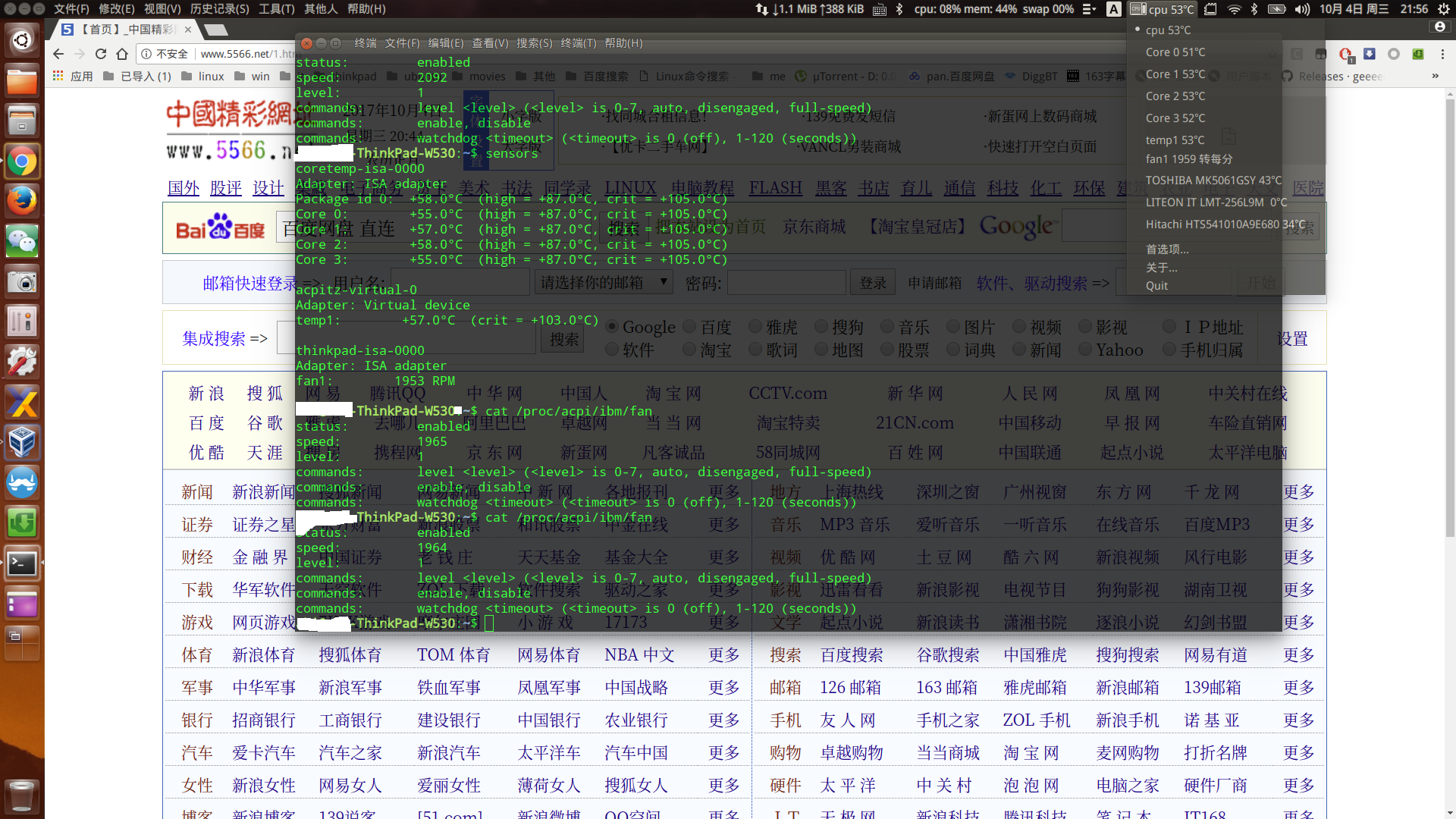Open the green download manager dock icon
Image resolution: width=1456 pixels, height=819 pixels.
tap(22, 523)
